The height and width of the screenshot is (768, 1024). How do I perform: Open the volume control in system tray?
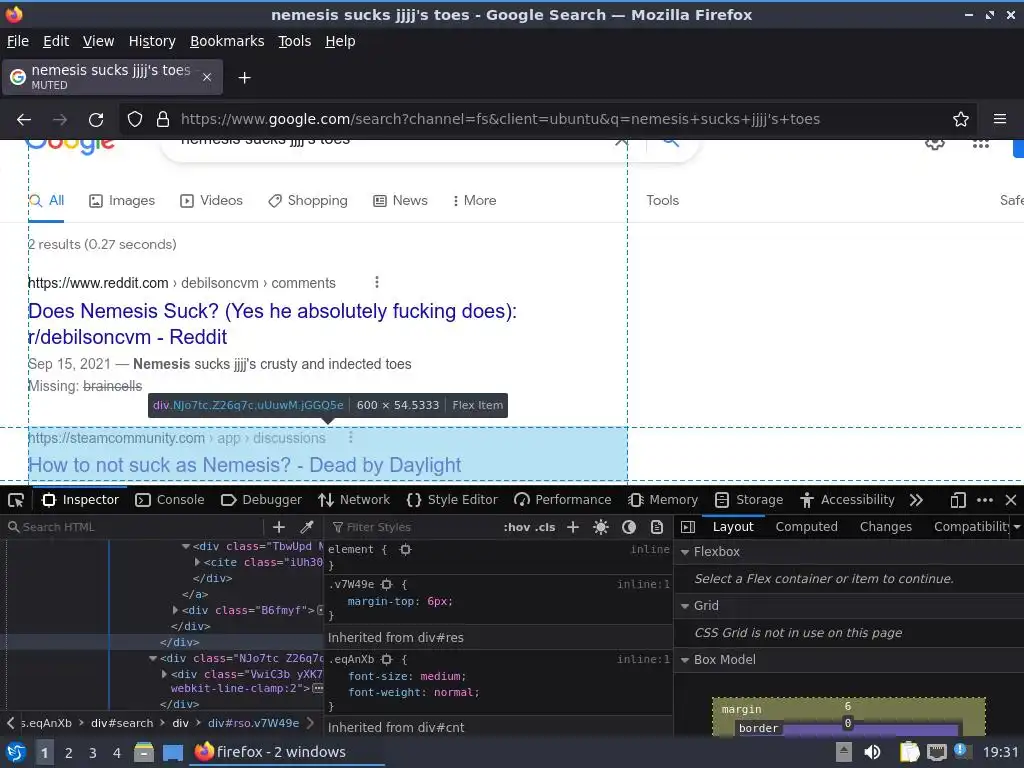tap(872, 752)
